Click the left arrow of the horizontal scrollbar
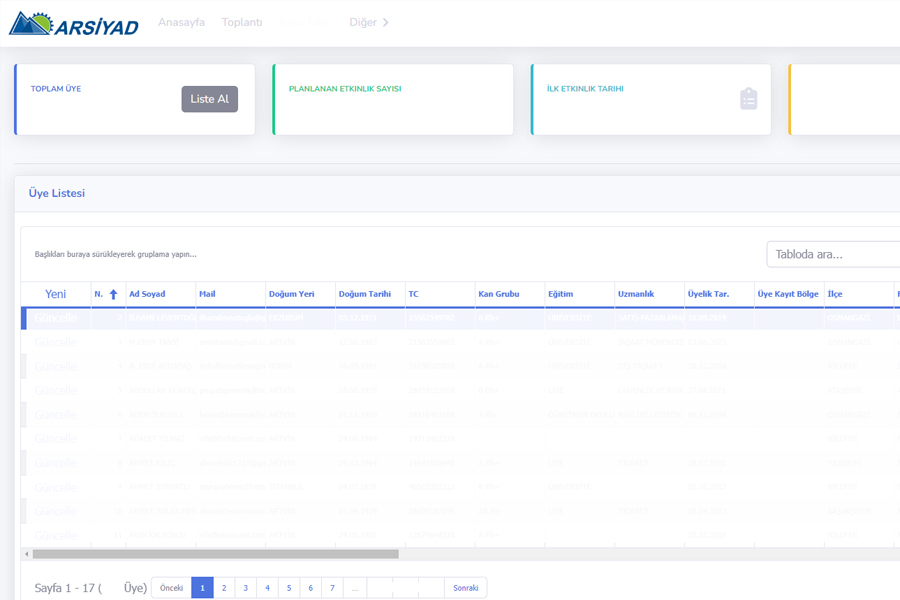 tap(26, 554)
